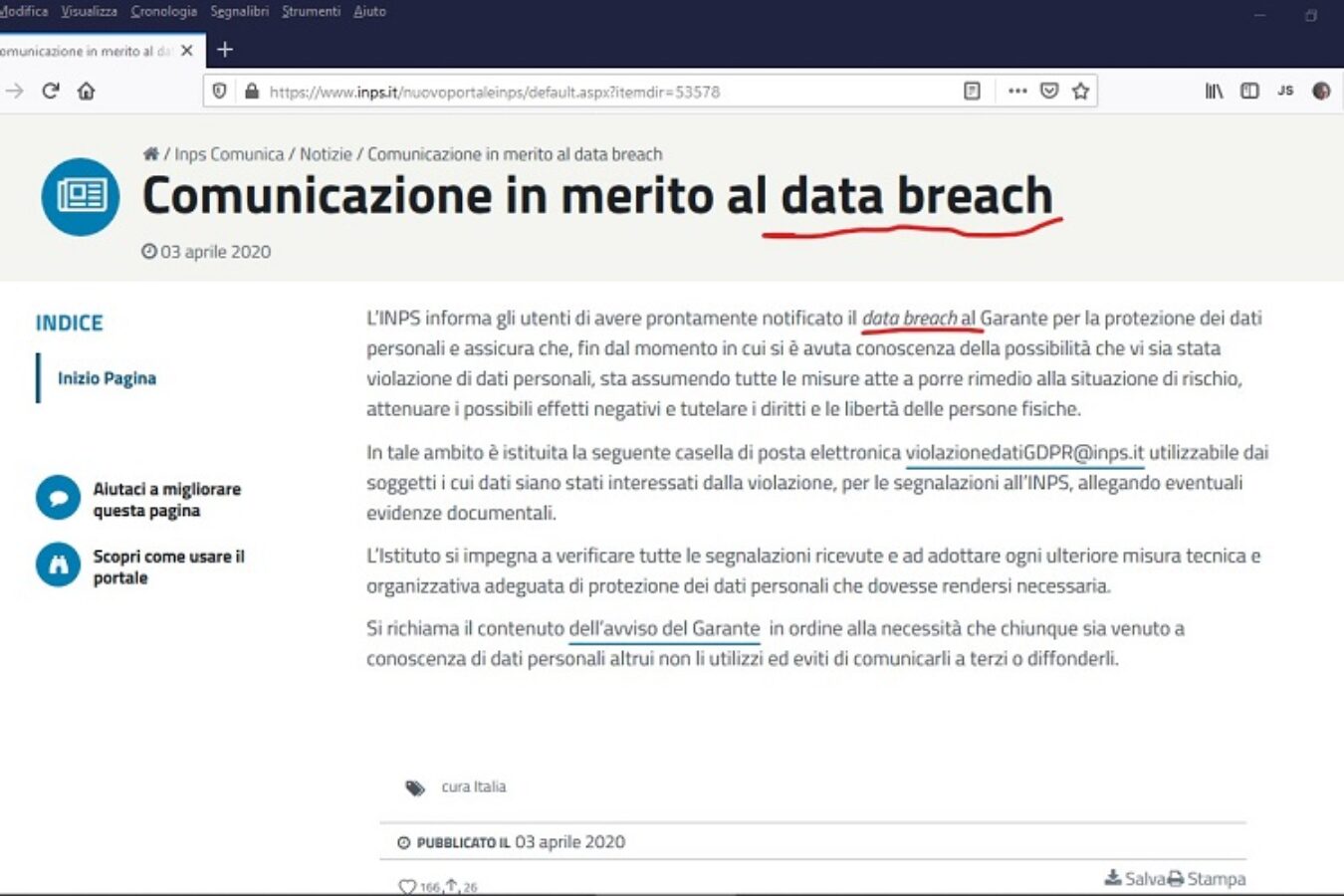The width and height of the screenshot is (1344, 896).
Task: Toggle reader view icon in address bar
Action: tap(972, 91)
